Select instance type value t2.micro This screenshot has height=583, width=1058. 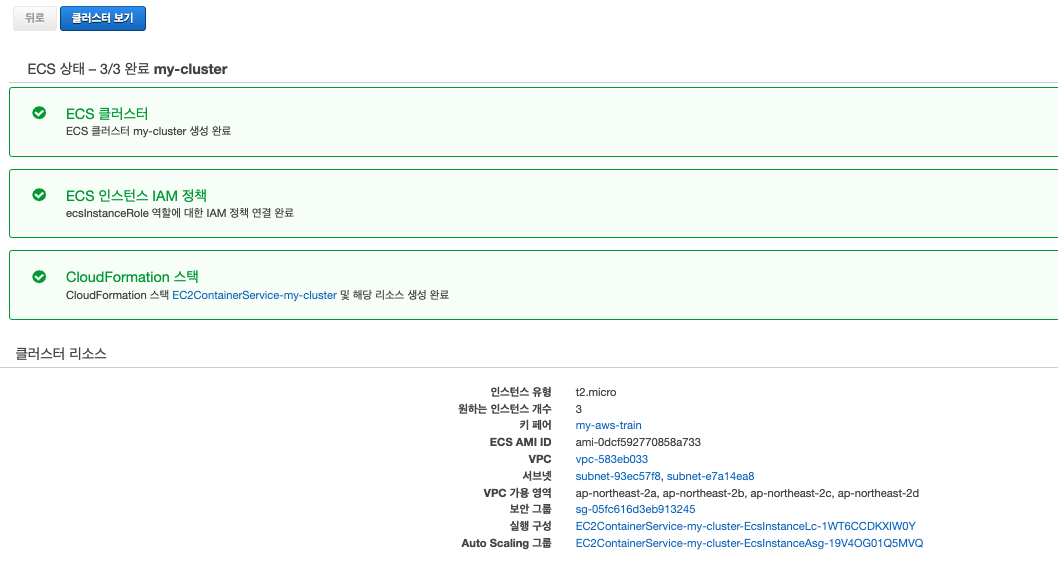click(596, 392)
